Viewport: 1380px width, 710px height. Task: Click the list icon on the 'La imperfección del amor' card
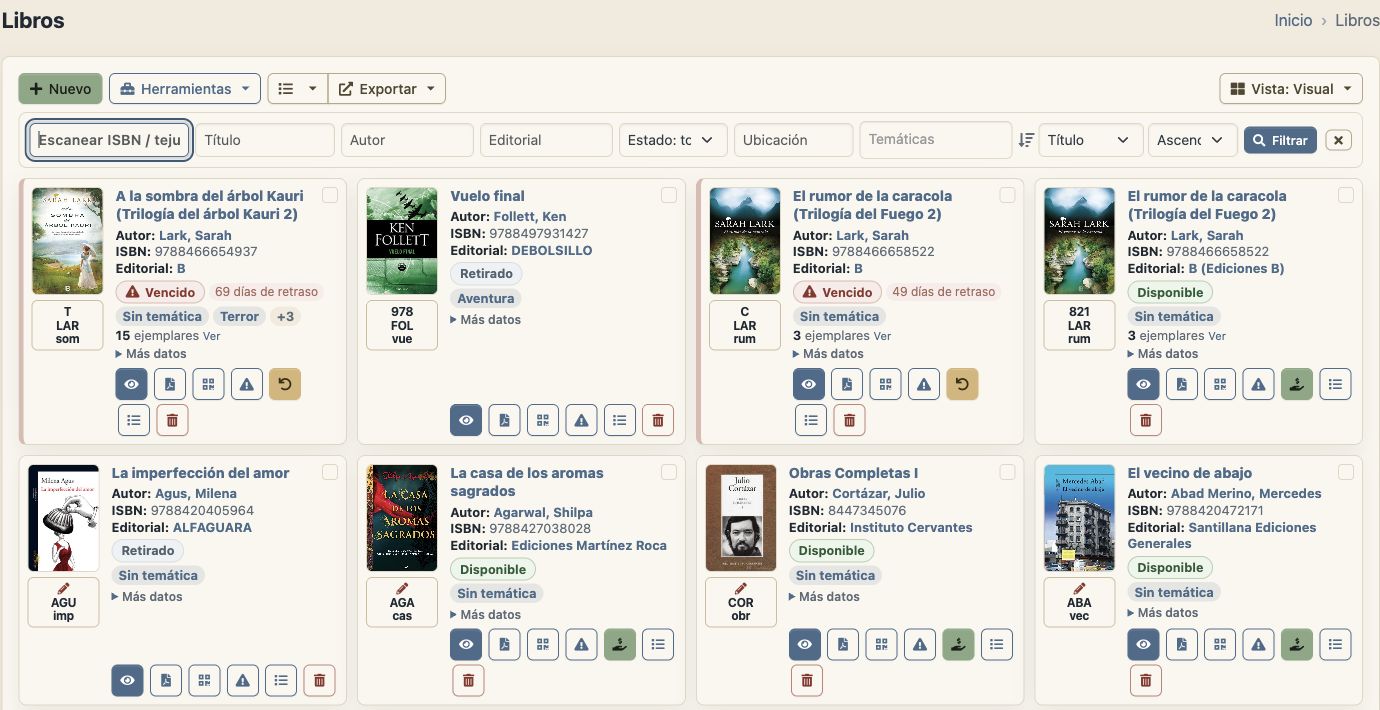(x=281, y=680)
